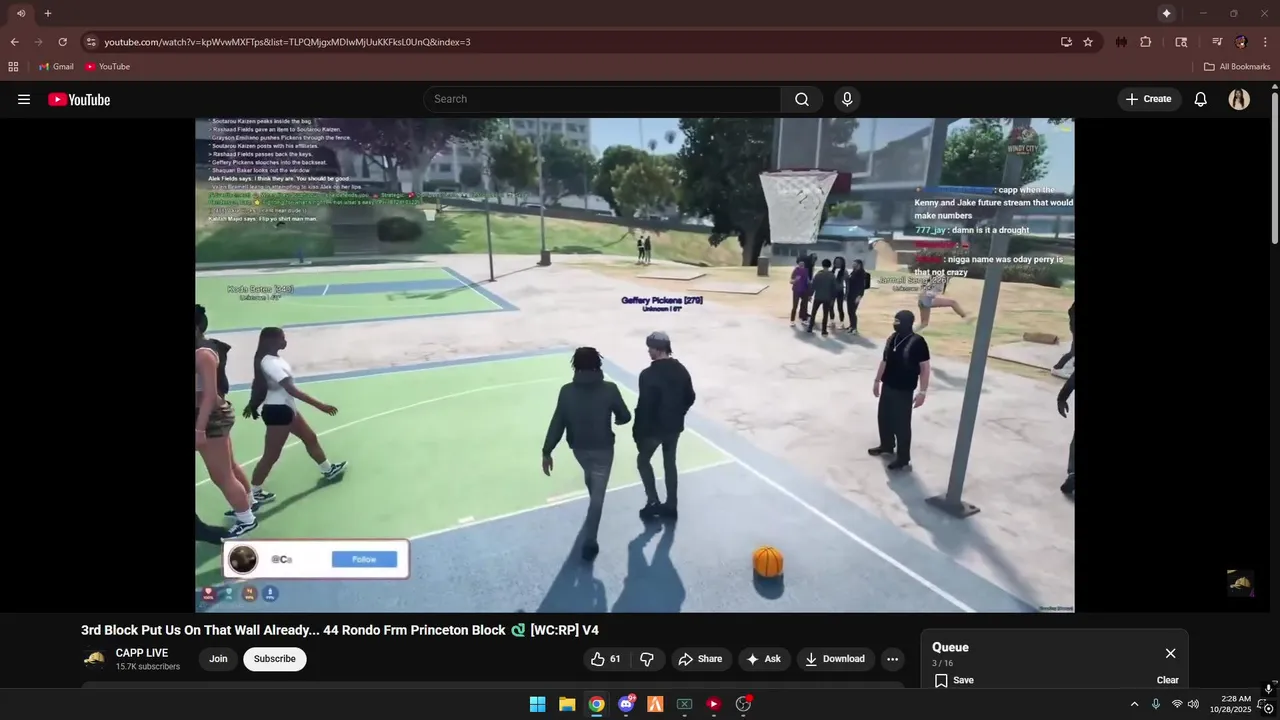Open side panel search icon in the toolbar
1280x720 pixels.
1181,42
